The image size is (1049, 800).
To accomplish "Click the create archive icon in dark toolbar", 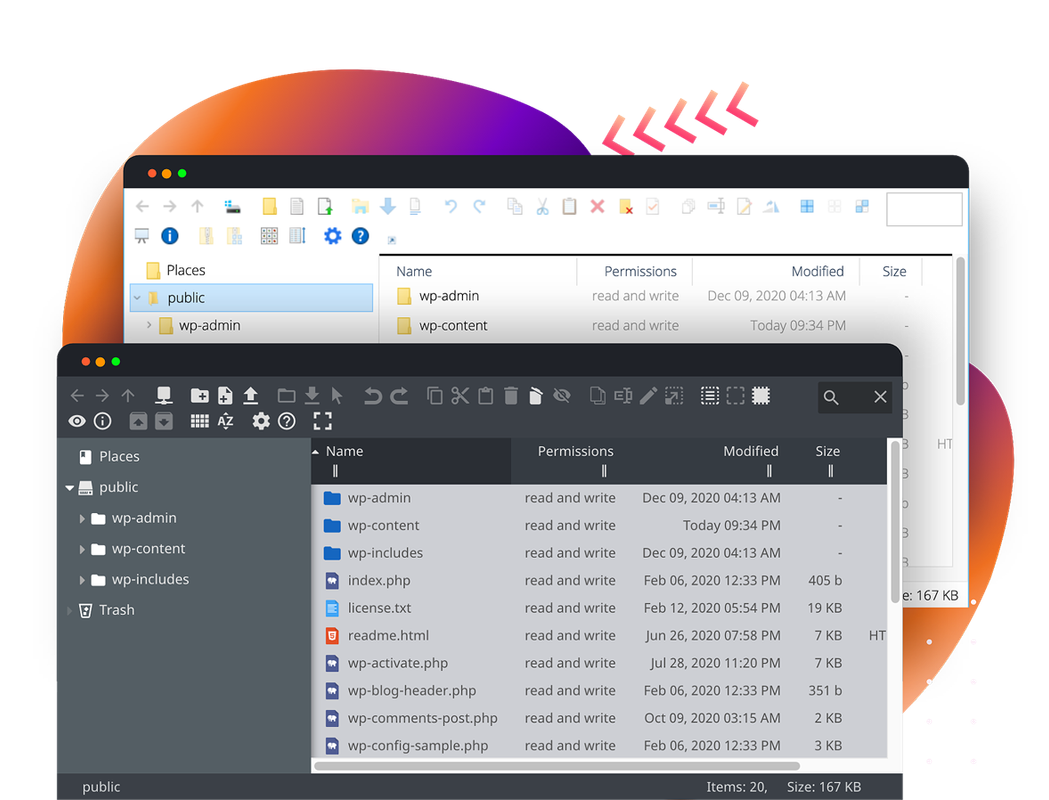I will point(164,421).
